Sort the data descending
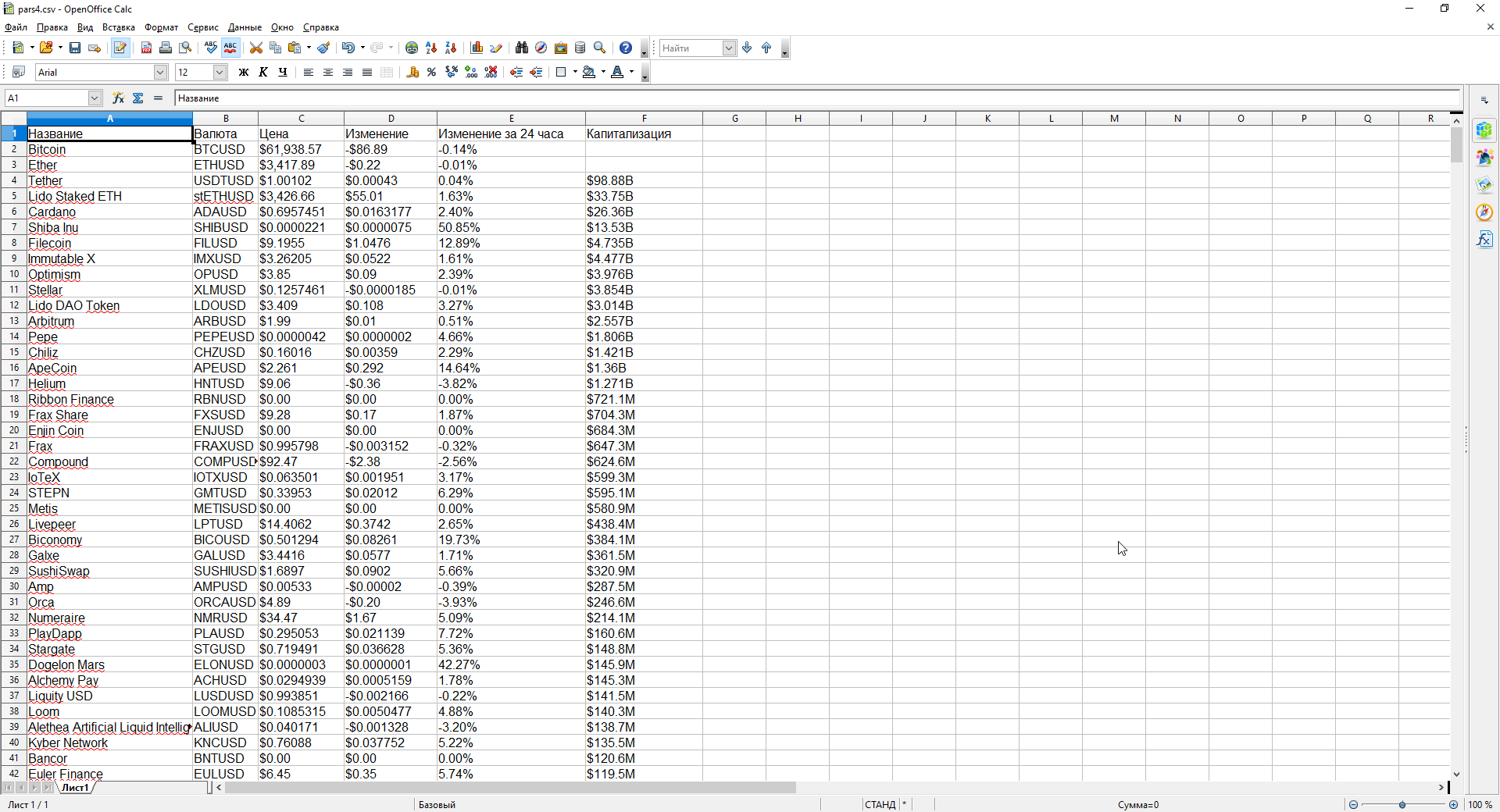This screenshot has height=812, width=1500. pos(451,48)
